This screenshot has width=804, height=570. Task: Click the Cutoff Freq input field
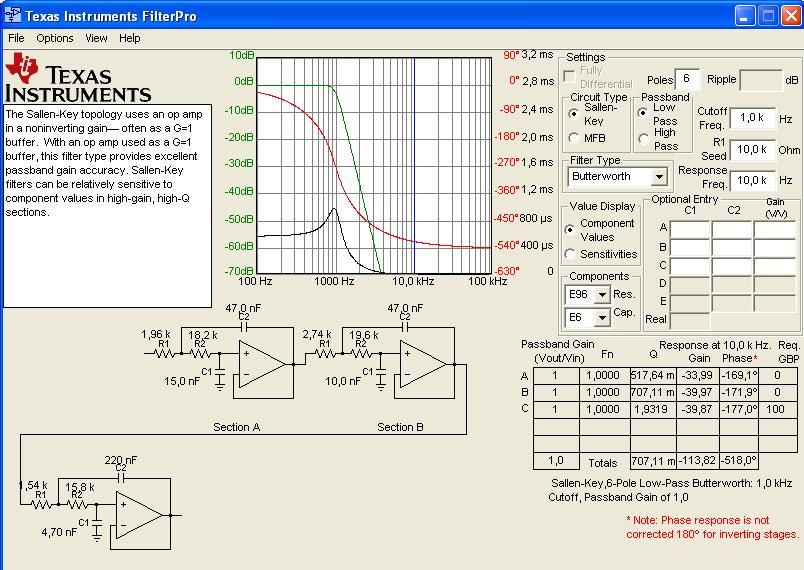click(x=753, y=118)
